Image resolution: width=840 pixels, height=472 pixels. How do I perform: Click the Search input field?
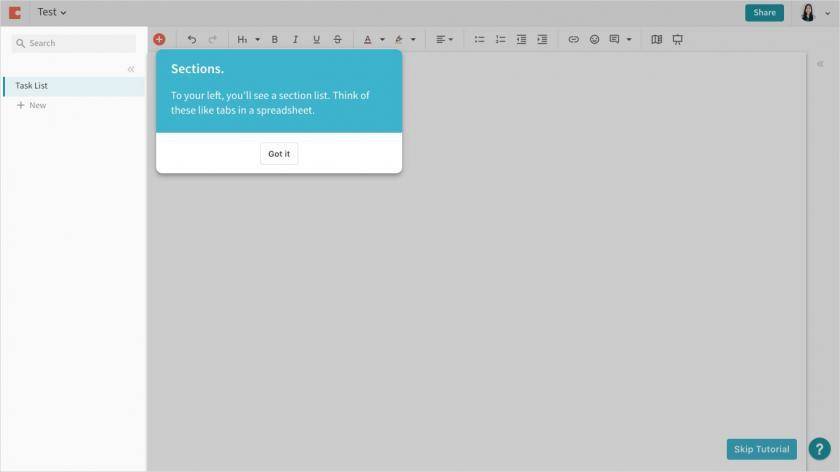pos(74,43)
